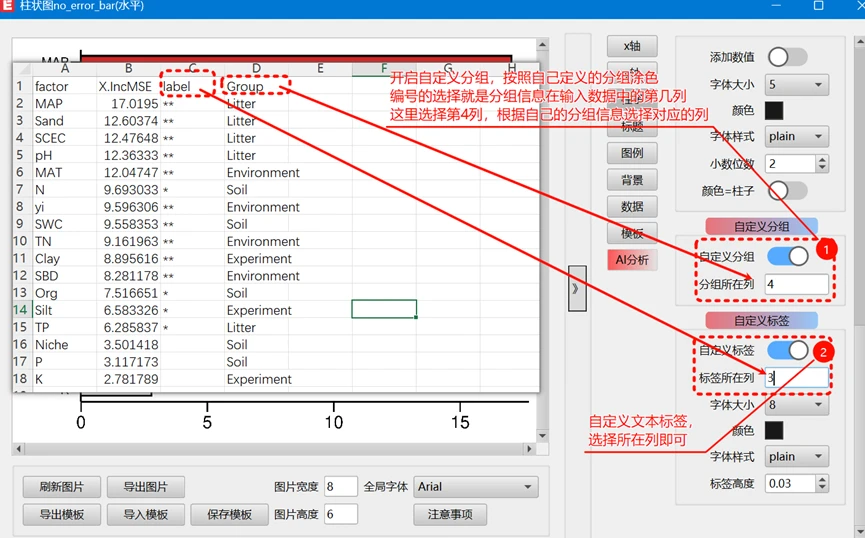Open the 全局字体 Arial dropdown
The height and width of the screenshot is (538, 865).
[476, 487]
